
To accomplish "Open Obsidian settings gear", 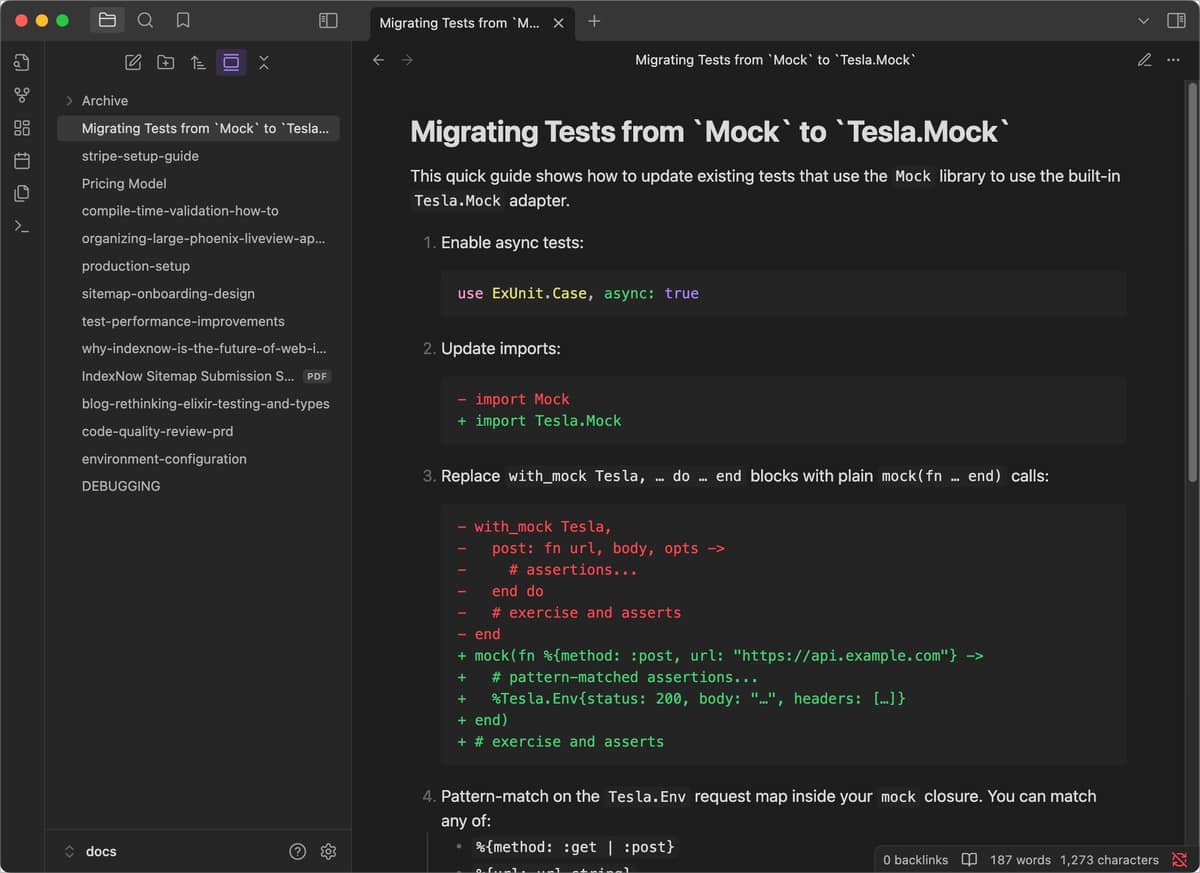I will click(328, 852).
